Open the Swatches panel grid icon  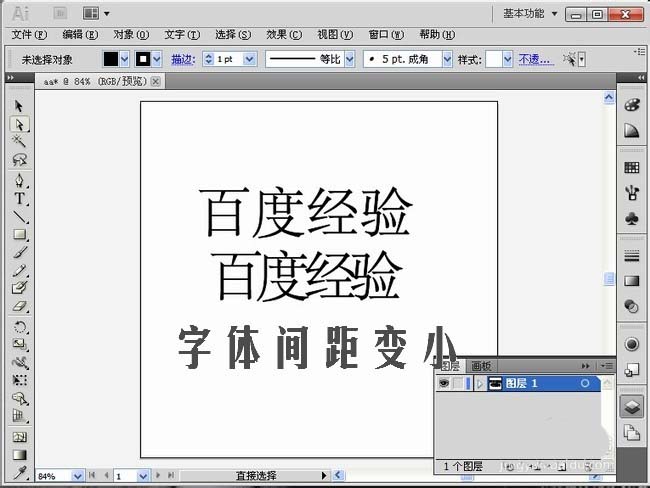click(x=632, y=168)
